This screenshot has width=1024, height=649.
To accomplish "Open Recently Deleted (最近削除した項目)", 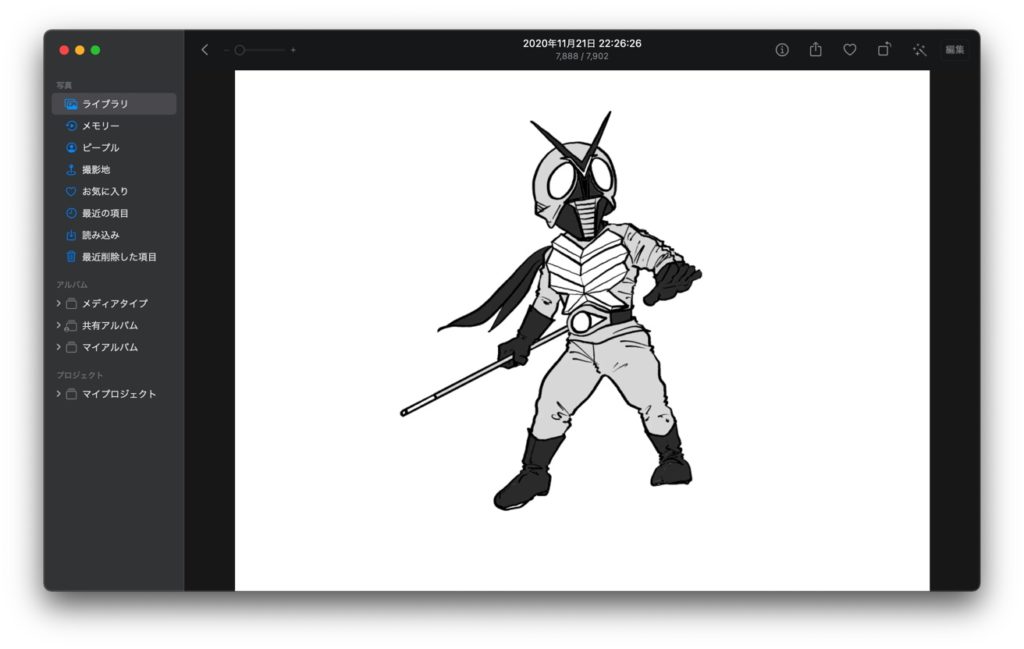I will point(114,257).
